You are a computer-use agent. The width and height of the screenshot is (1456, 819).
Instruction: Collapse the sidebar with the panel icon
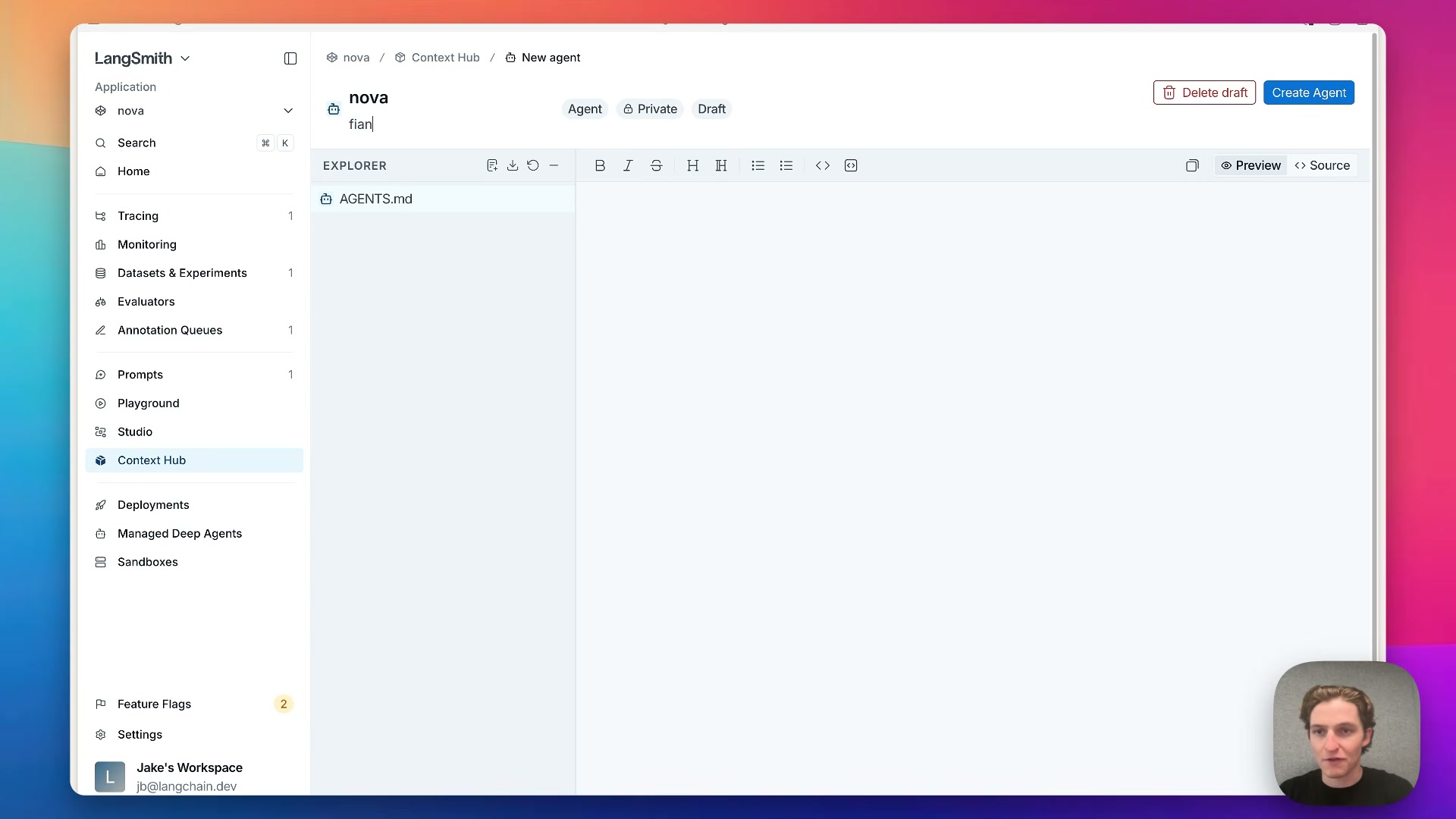(x=290, y=58)
